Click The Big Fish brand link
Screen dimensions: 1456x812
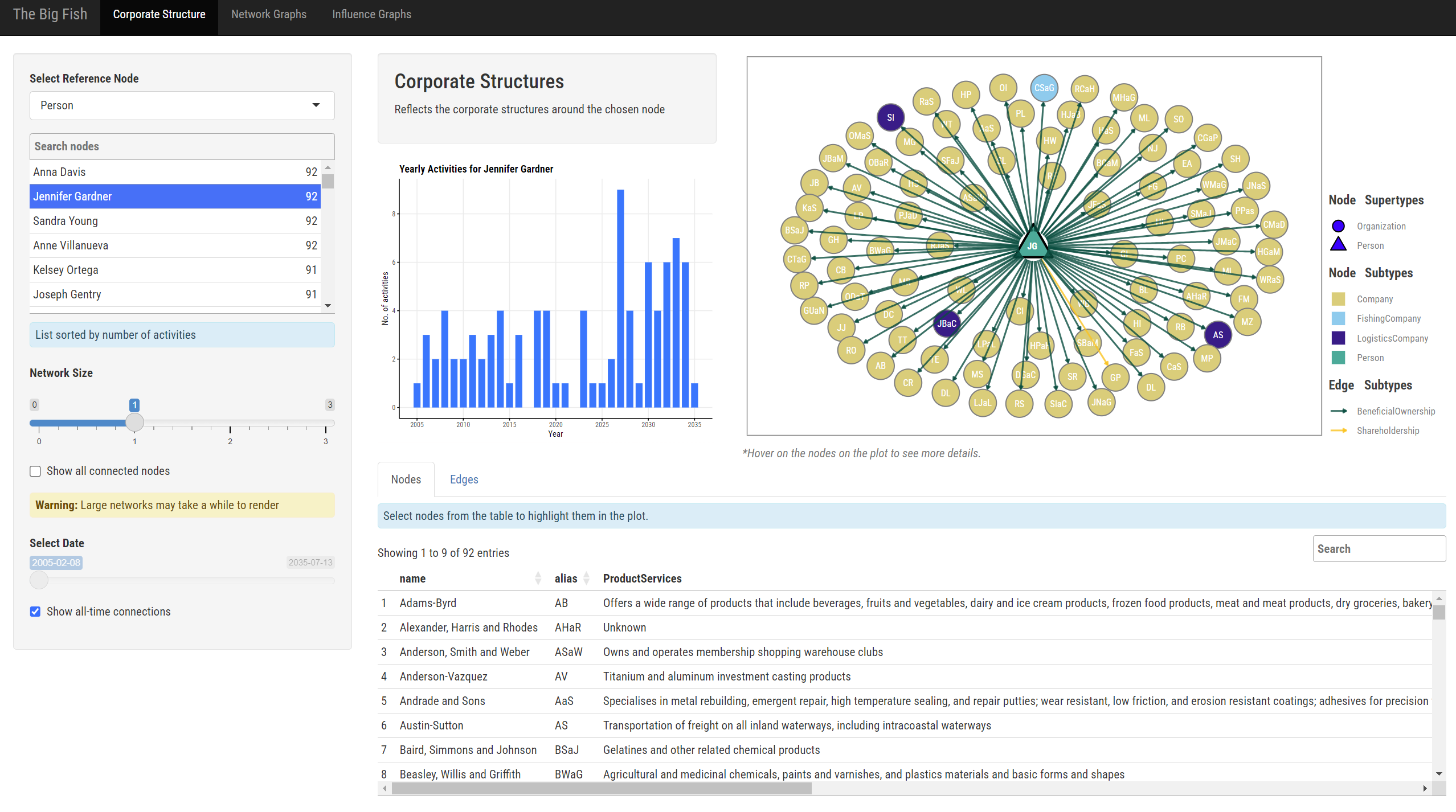[50, 14]
